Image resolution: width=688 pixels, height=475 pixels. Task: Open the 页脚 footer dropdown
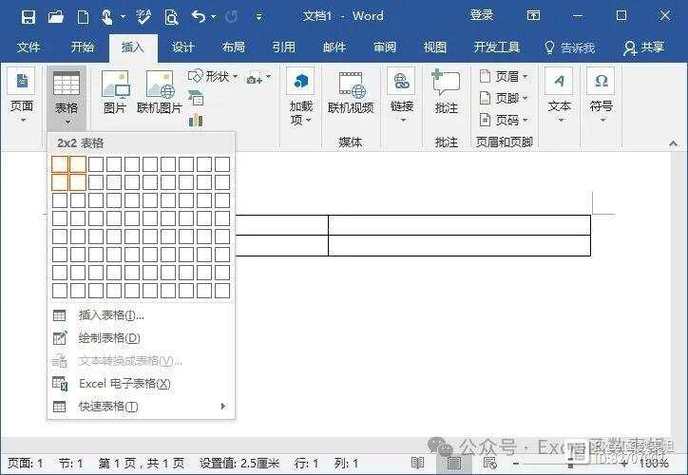point(504,98)
